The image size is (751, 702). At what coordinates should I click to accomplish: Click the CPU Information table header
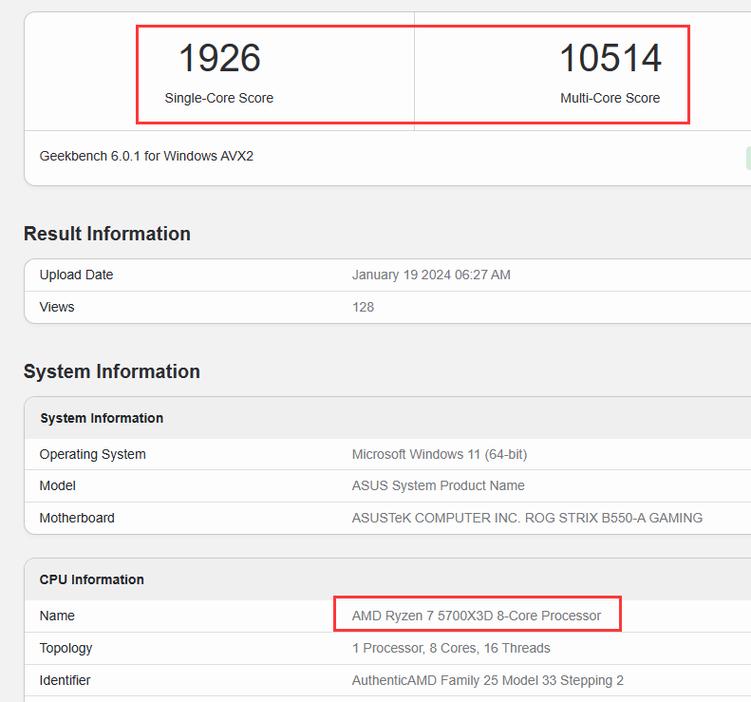[92, 580]
